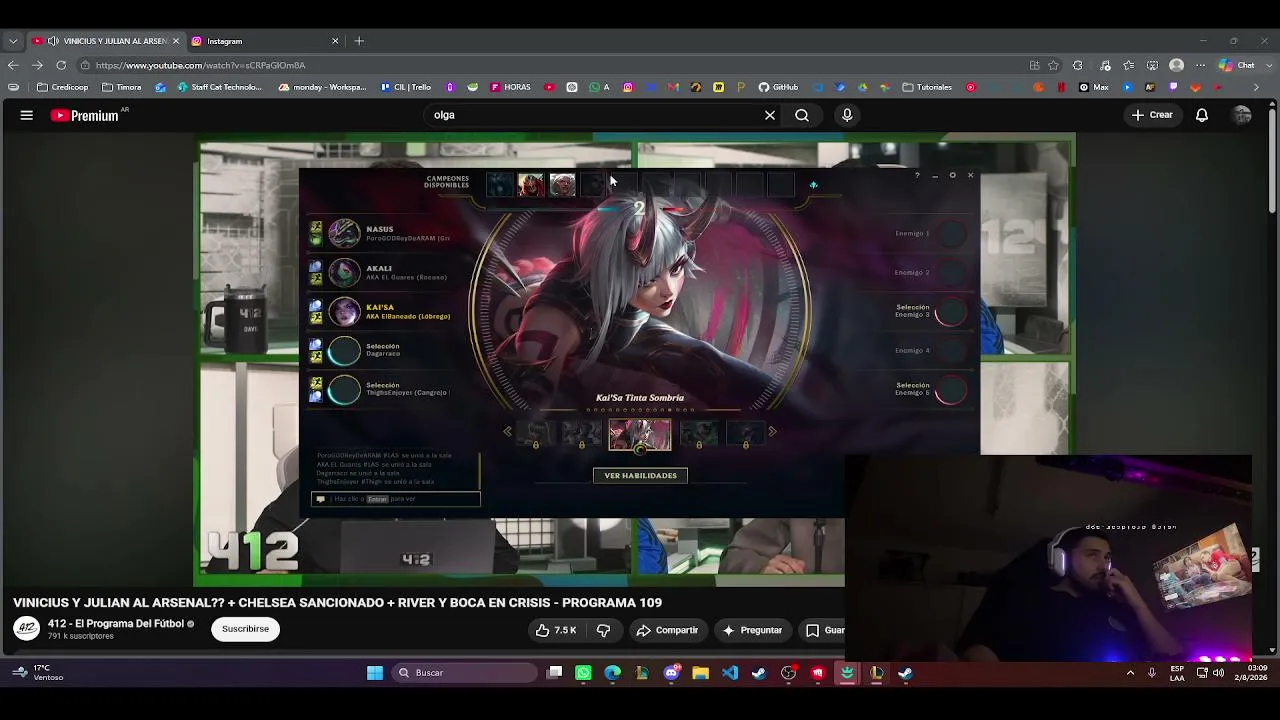Image resolution: width=1280 pixels, height=720 pixels.
Task: Show next skin with right carousel arrow
Action: 772,432
